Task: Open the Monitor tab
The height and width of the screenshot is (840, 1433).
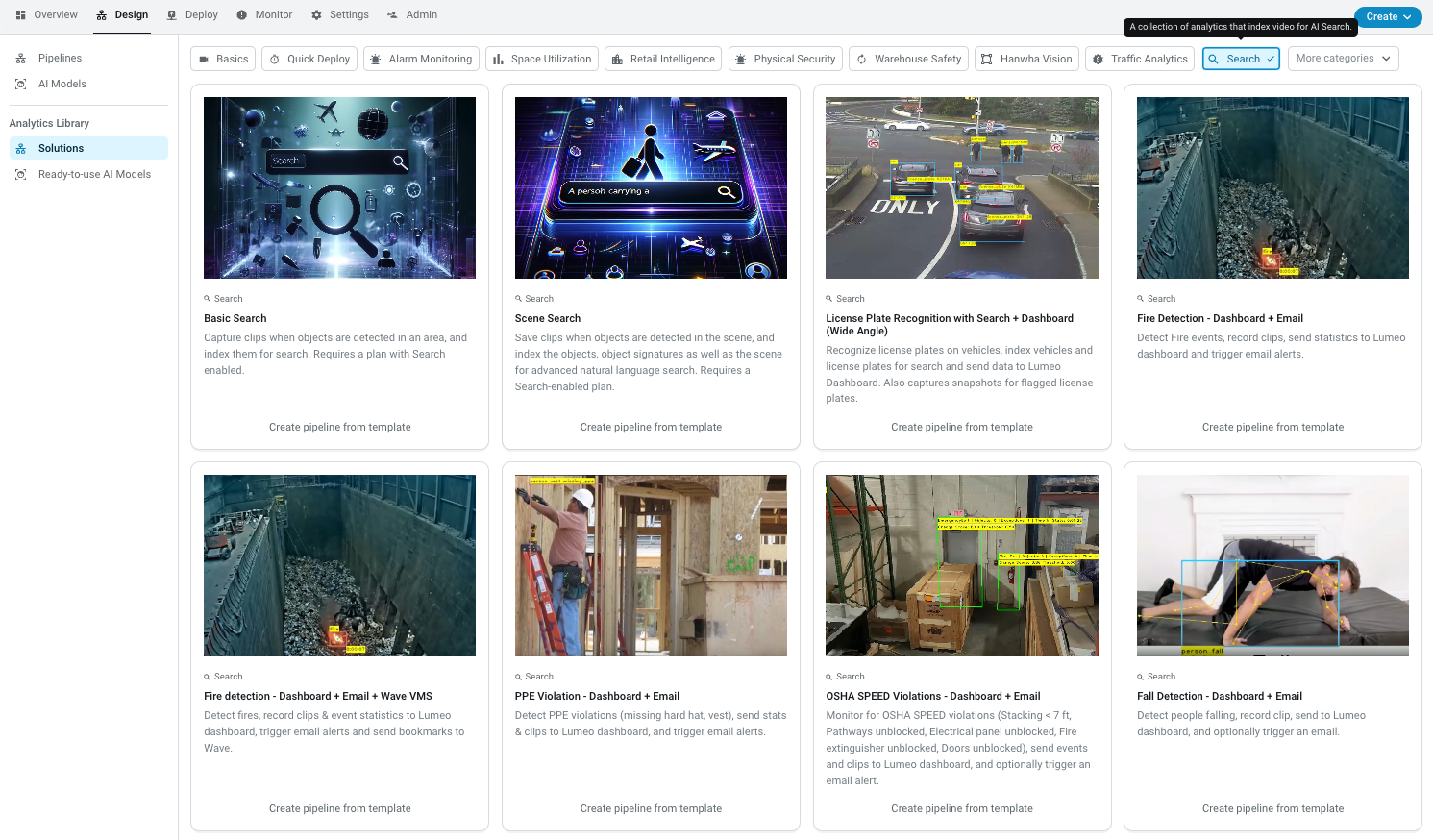Action: point(264,14)
